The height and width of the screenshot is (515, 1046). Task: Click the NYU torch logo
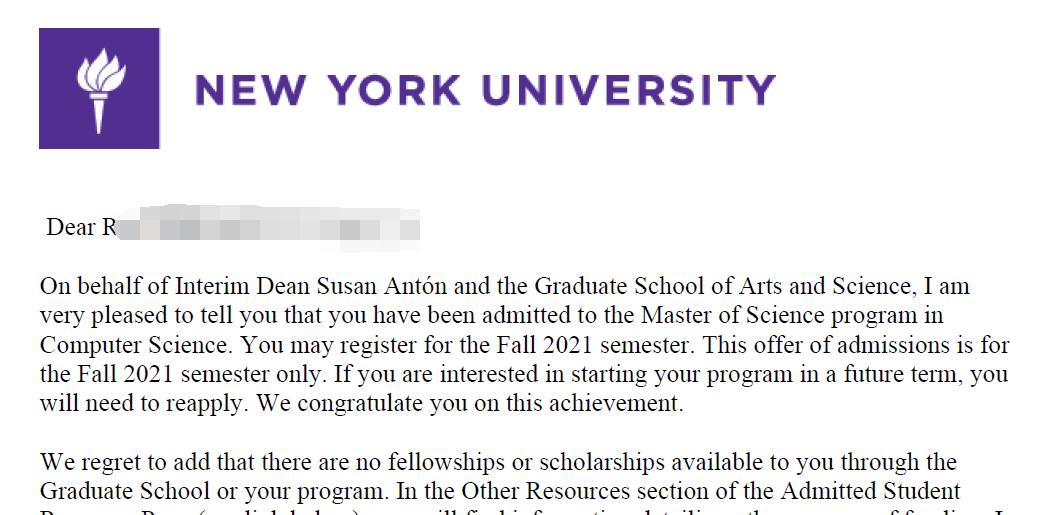pyautogui.click(x=99, y=88)
